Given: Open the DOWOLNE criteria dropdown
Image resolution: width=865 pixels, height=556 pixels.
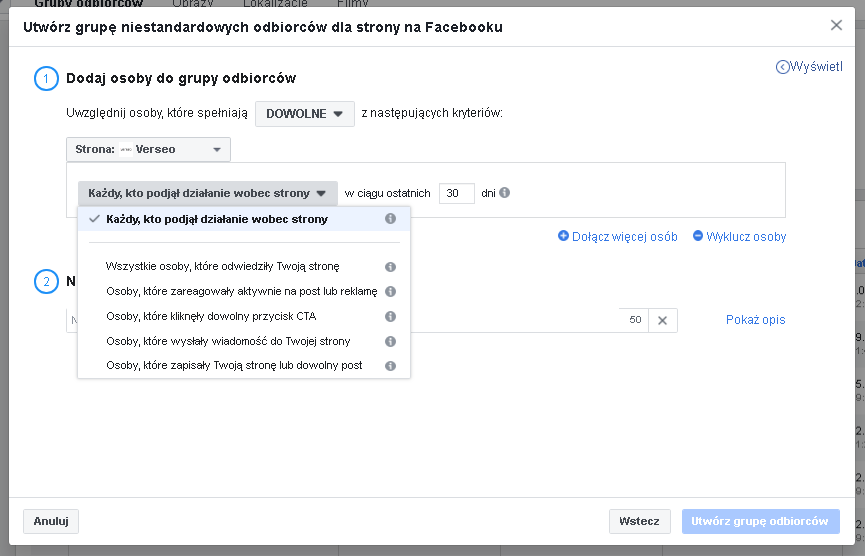Looking at the screenshot, I should pos(305,114).
